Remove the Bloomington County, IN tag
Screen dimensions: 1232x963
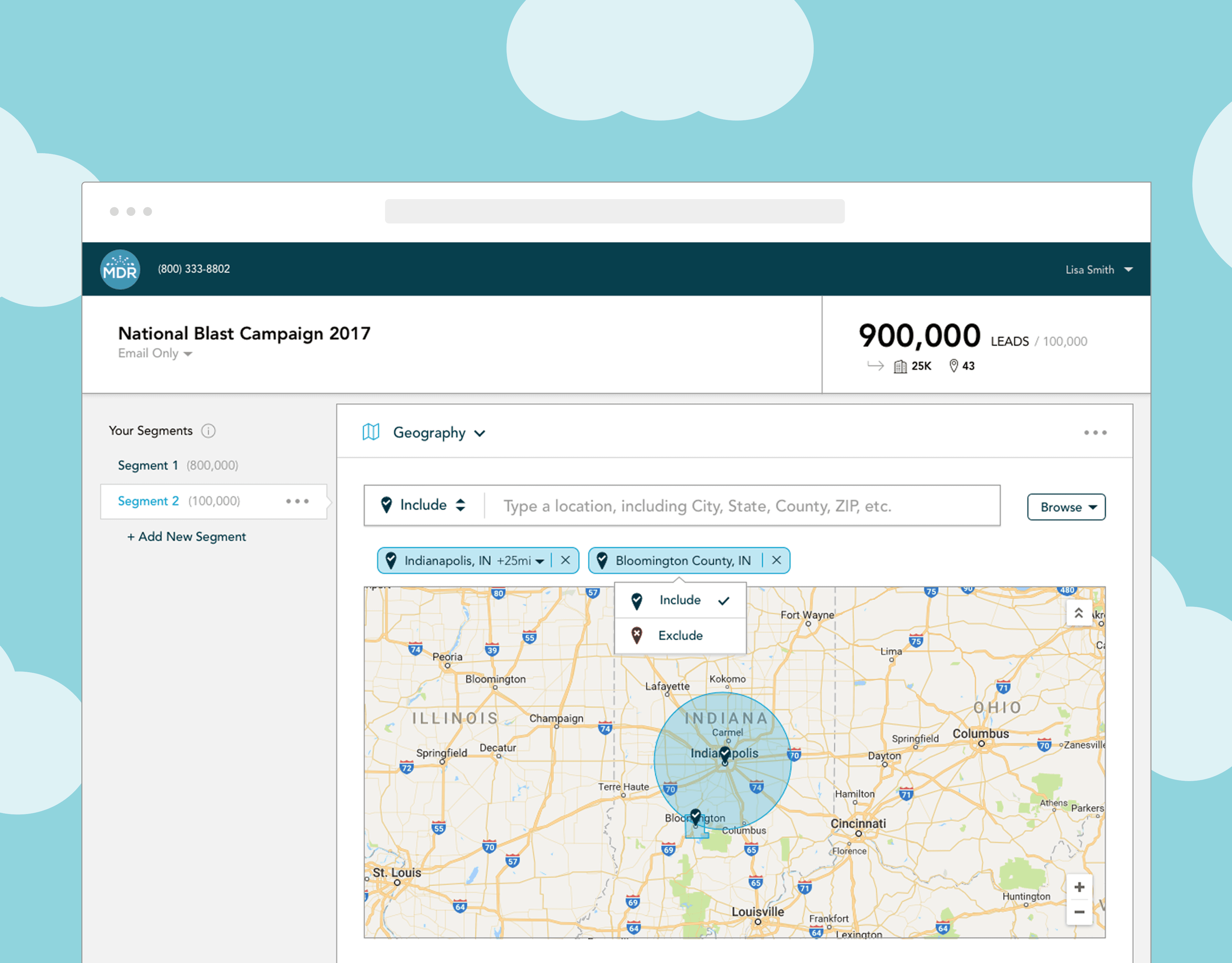coord(777,560)
